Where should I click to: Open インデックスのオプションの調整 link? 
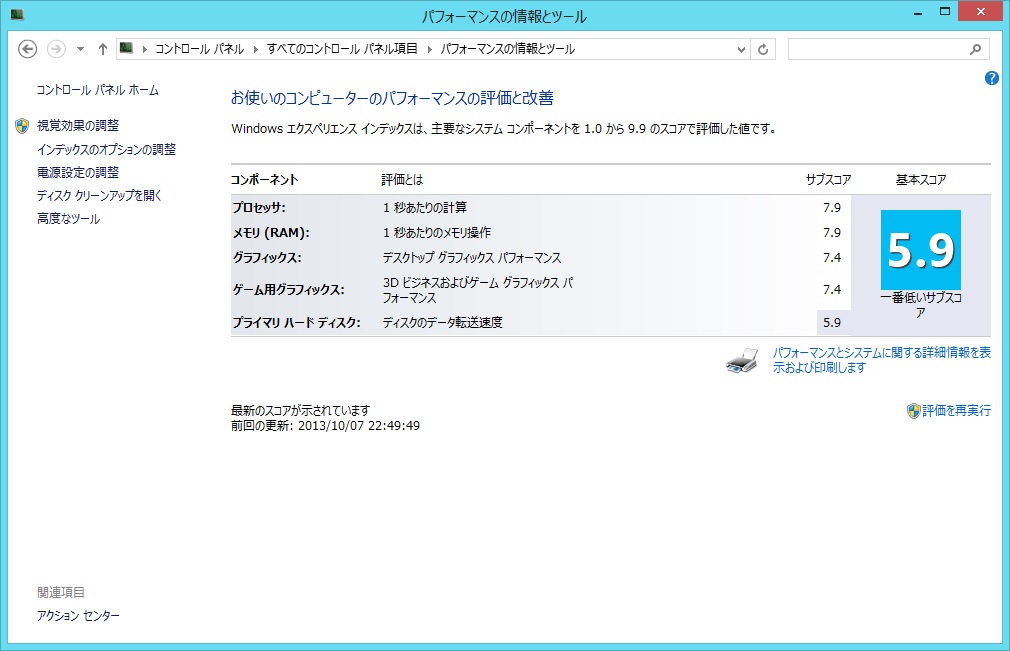point(106,149)
